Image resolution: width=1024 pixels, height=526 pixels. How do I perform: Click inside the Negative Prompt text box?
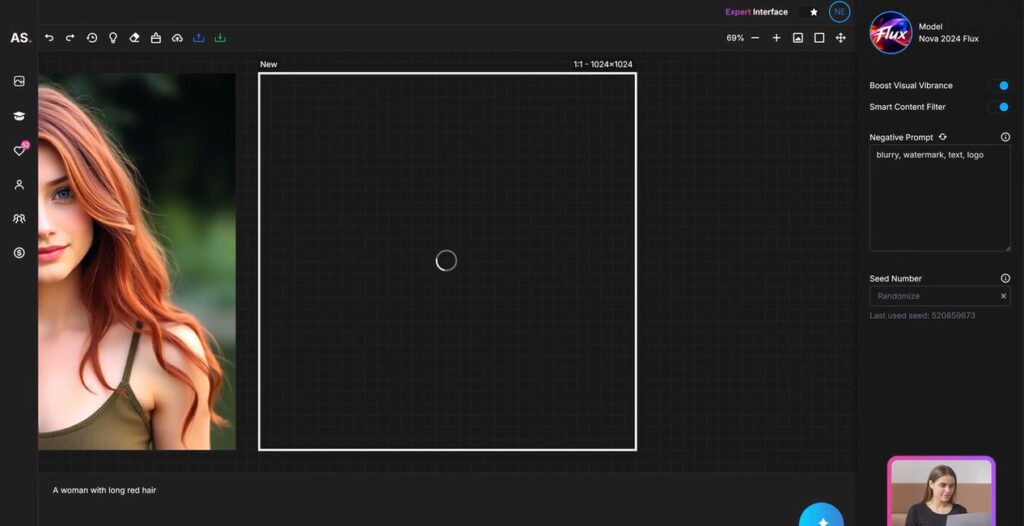coord(939,200)
